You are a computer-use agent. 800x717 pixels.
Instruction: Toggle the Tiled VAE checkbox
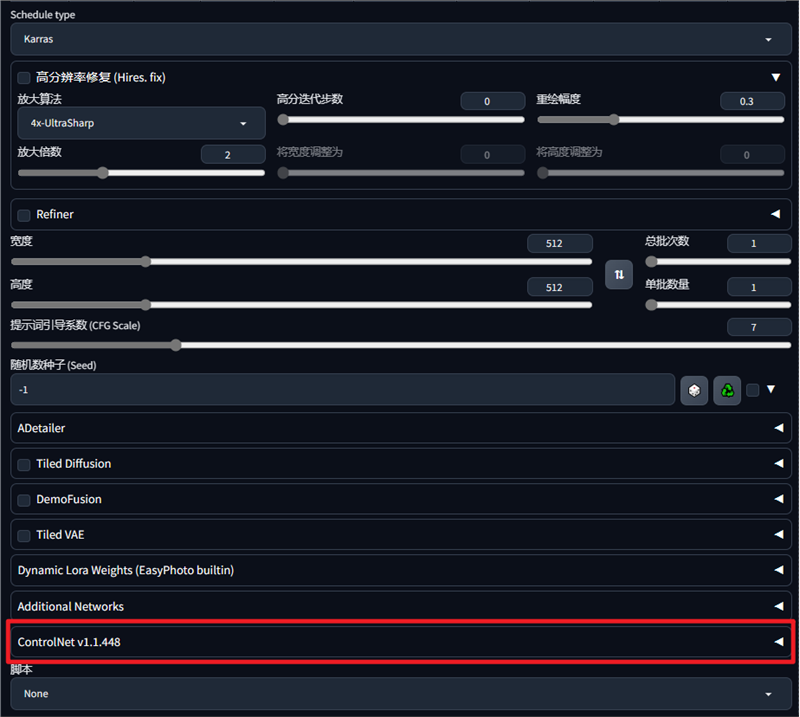click(24, 535)
